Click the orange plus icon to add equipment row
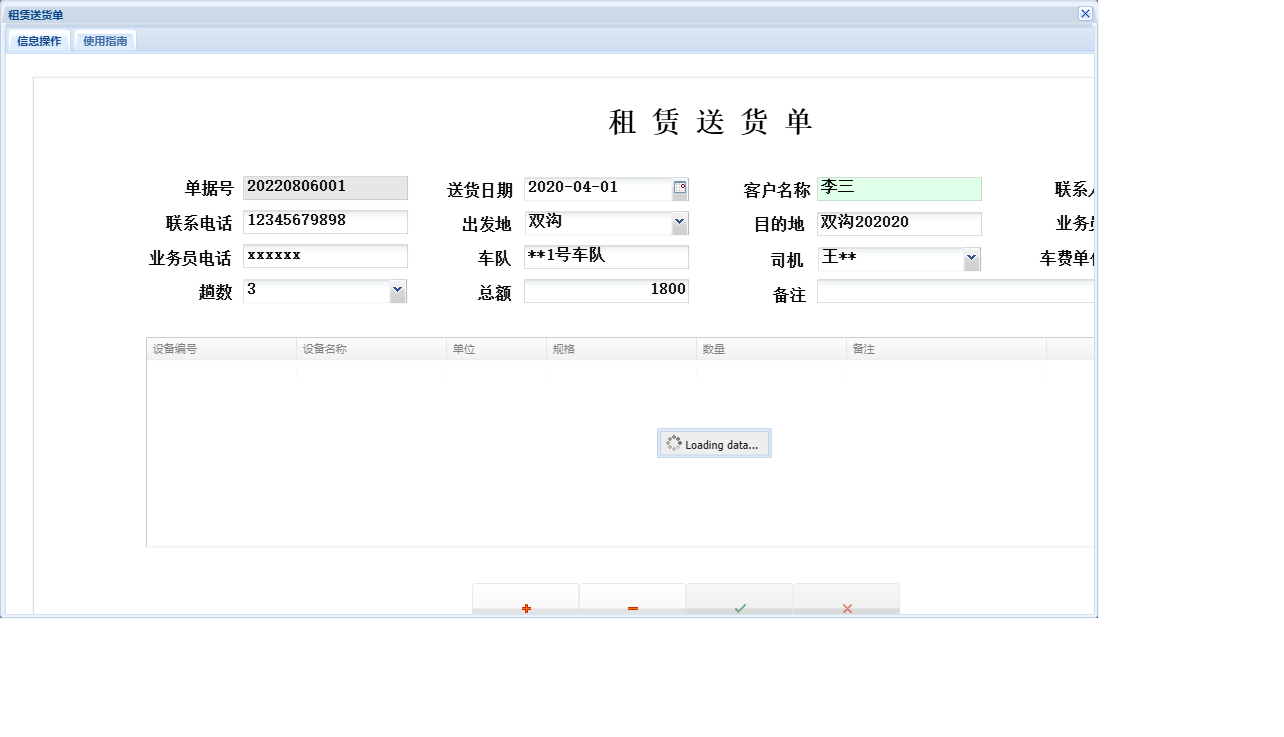Screen dimensions: 1284x737 pyautogui.click(x=525, y=608)
